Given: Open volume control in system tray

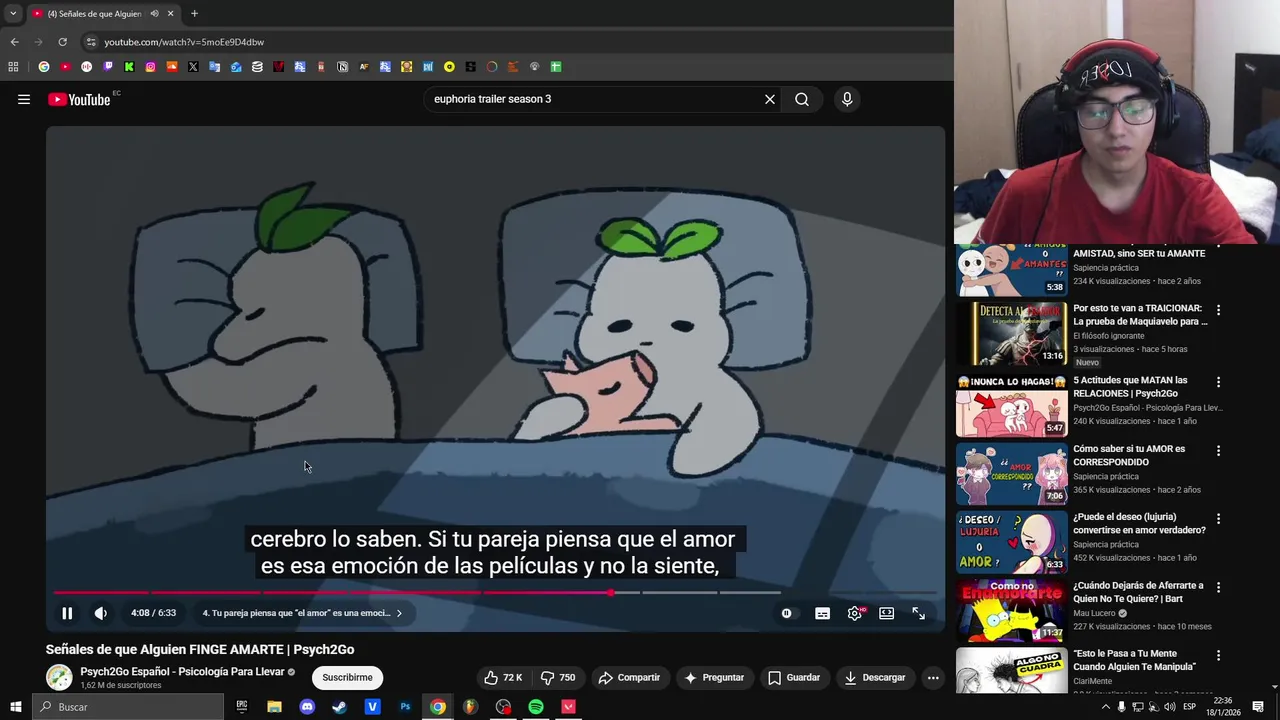Looking at the screenshot, I should [x=1170, y=707].
